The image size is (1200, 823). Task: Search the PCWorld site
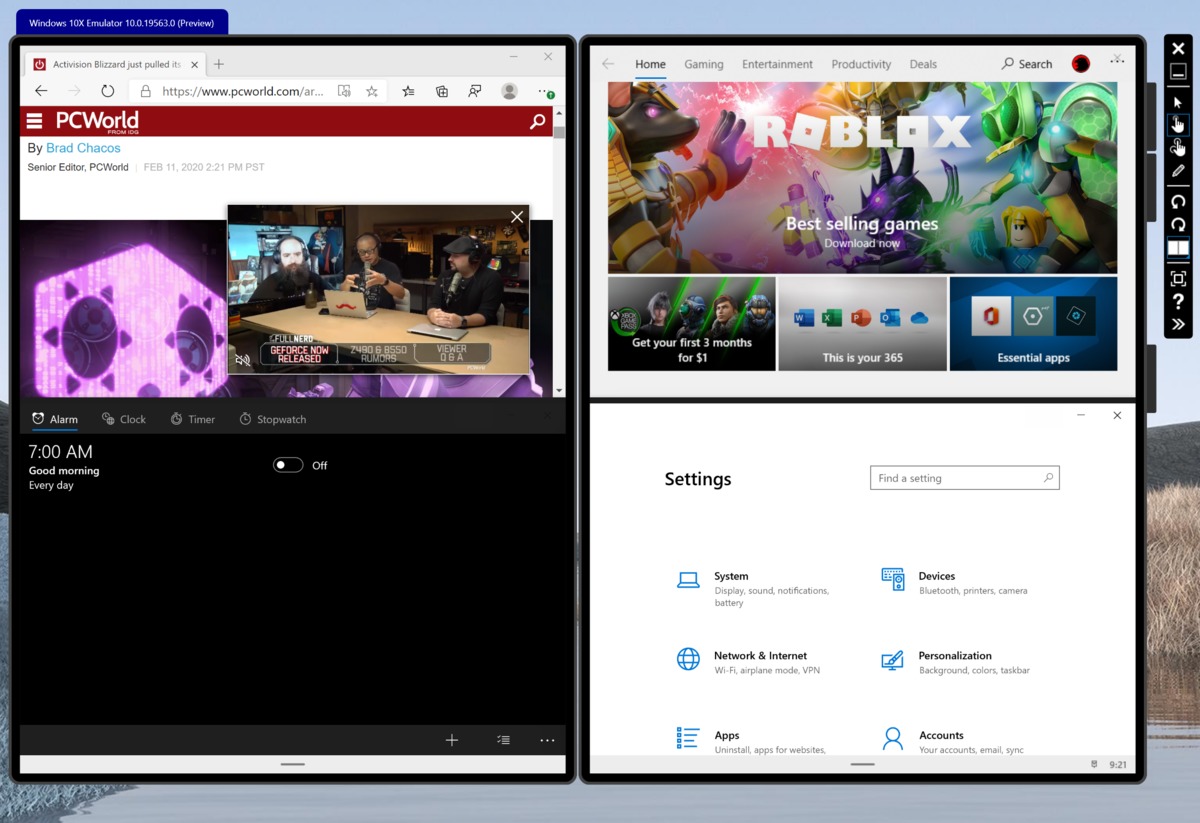click(x=538, y=121)
